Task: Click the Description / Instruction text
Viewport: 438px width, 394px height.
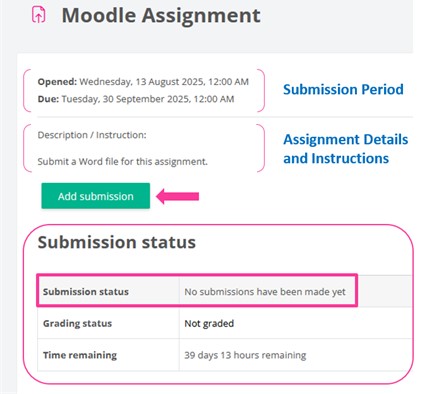Action: point(92,135)
